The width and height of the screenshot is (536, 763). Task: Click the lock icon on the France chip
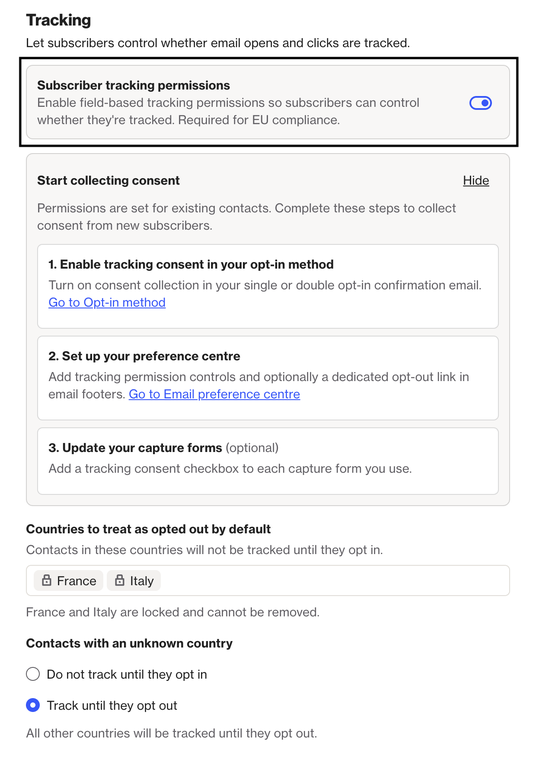click(46, 580)
